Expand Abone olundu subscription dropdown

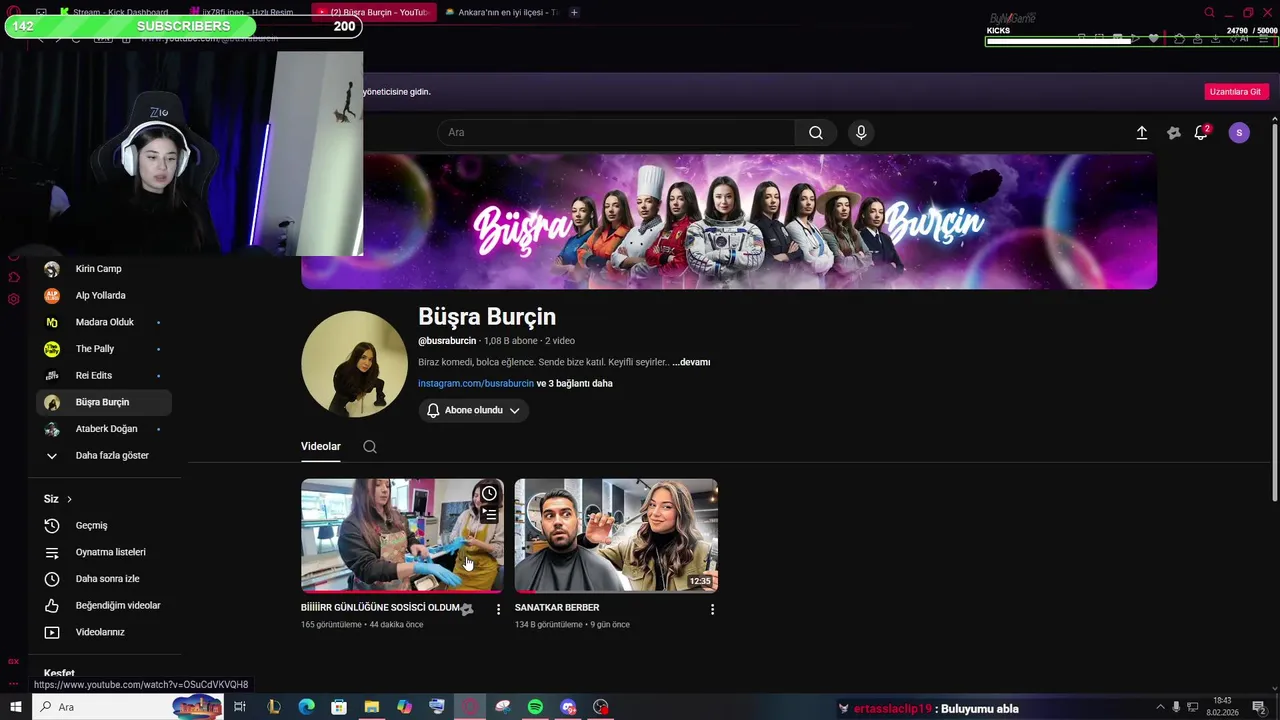tap(474, 410)
